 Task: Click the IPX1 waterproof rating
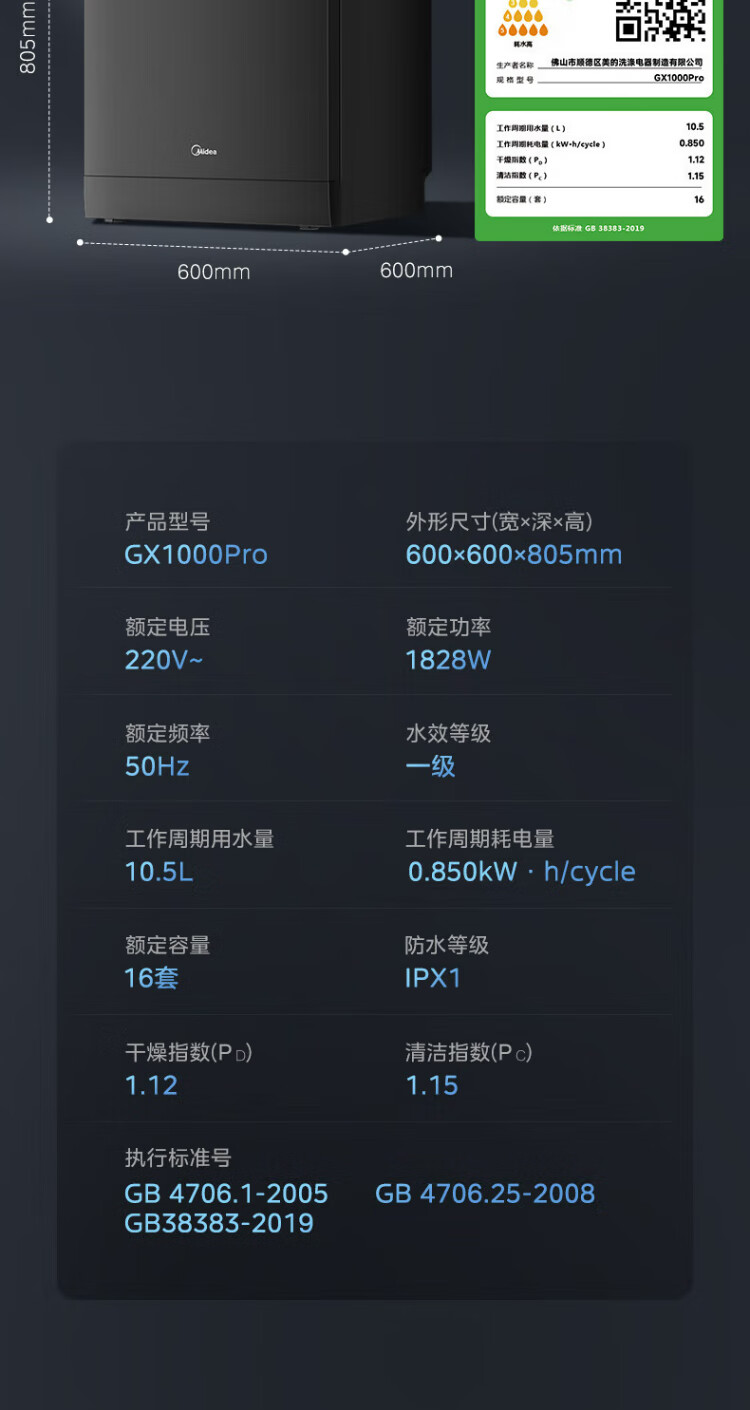(x=433, y=978)
